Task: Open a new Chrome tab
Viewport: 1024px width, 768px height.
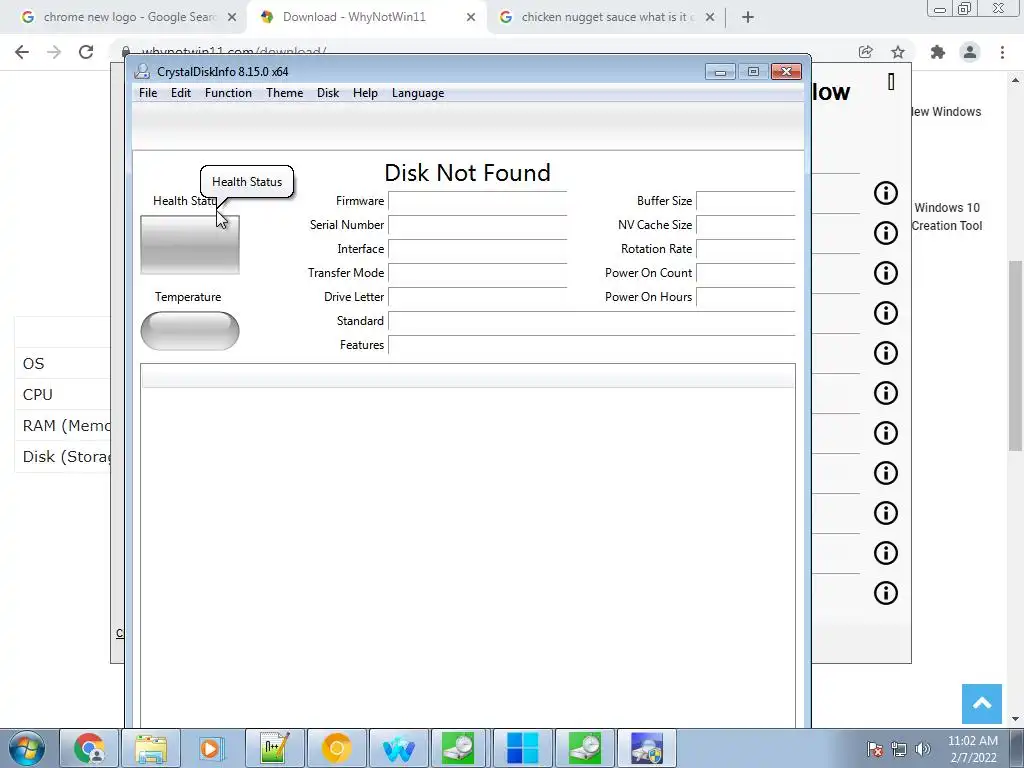Action: (748, 18)
